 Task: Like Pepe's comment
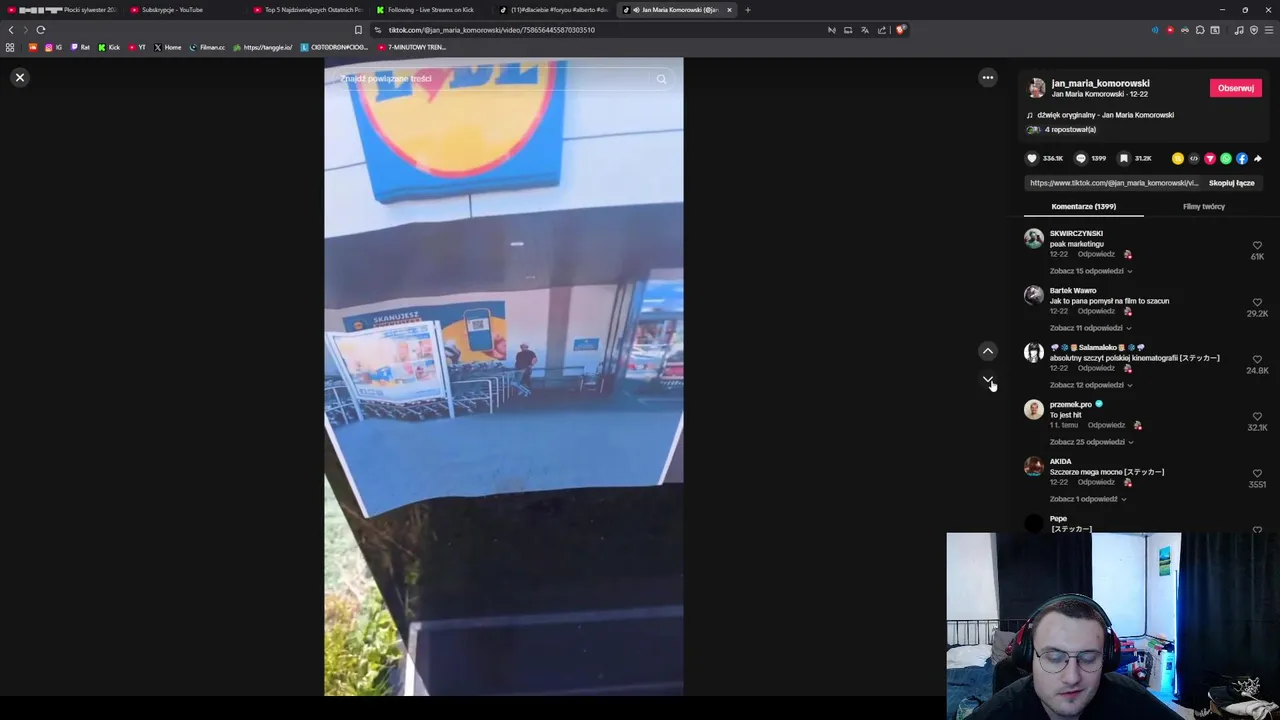(x=1257, y=530)
